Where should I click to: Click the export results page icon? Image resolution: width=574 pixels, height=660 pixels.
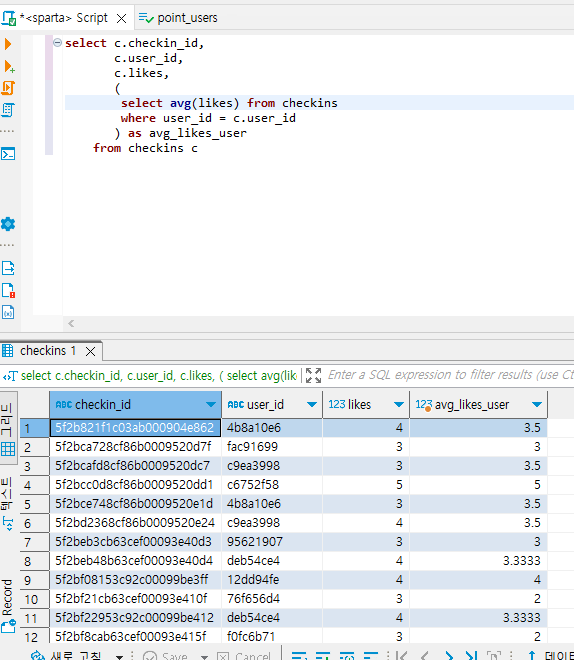[8, 268]
